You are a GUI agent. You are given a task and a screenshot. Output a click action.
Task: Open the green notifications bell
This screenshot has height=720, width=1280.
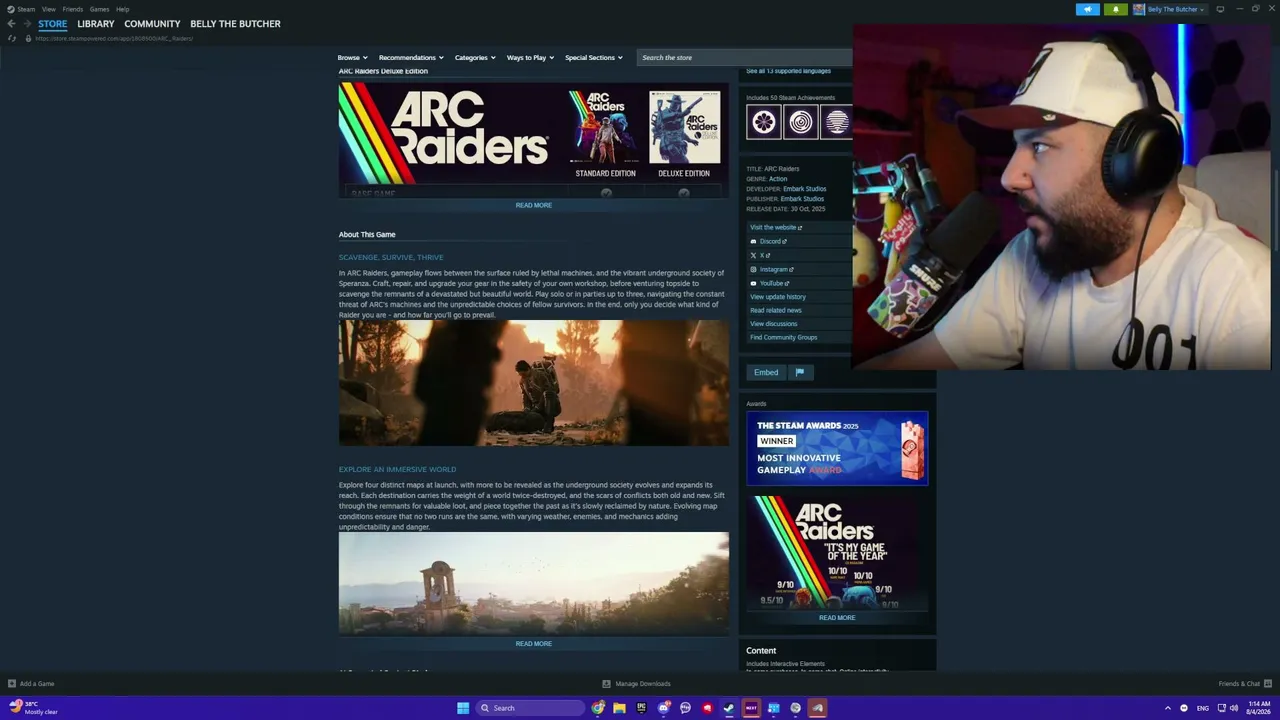tap(1116, 9)
